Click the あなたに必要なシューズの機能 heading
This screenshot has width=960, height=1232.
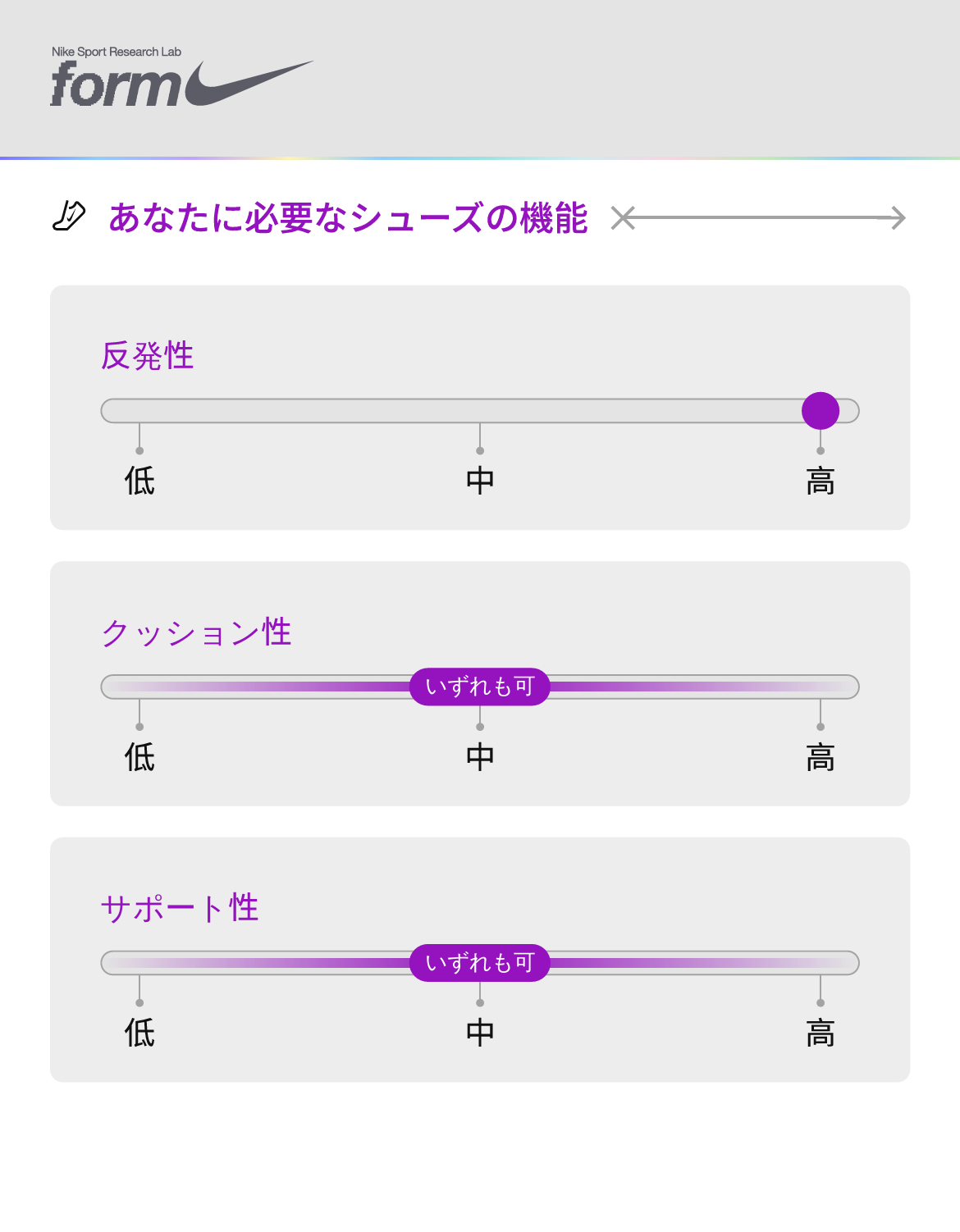coord(348,218)
